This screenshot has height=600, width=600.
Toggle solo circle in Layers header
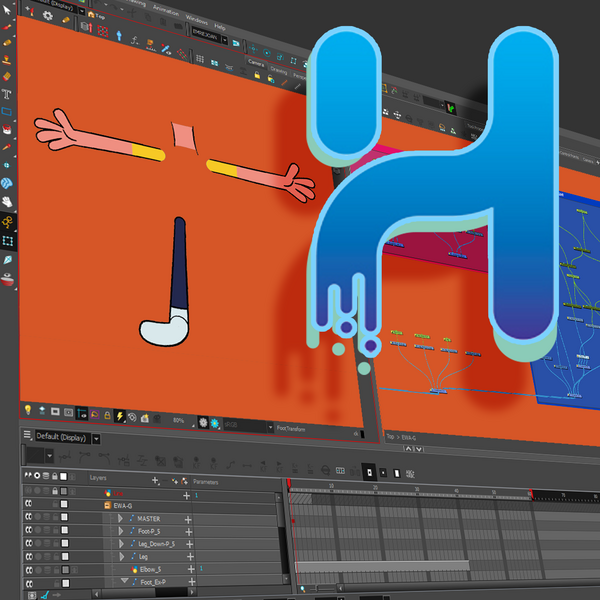pos(37,476)
